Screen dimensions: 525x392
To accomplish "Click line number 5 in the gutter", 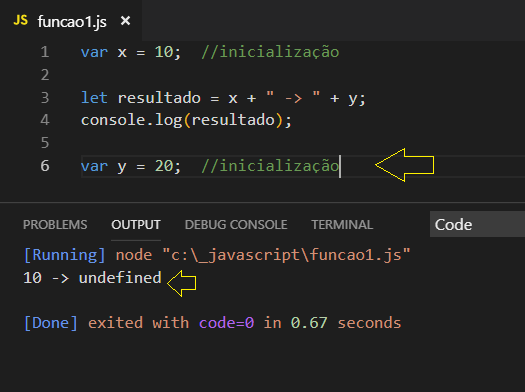I will click(45, 143).
